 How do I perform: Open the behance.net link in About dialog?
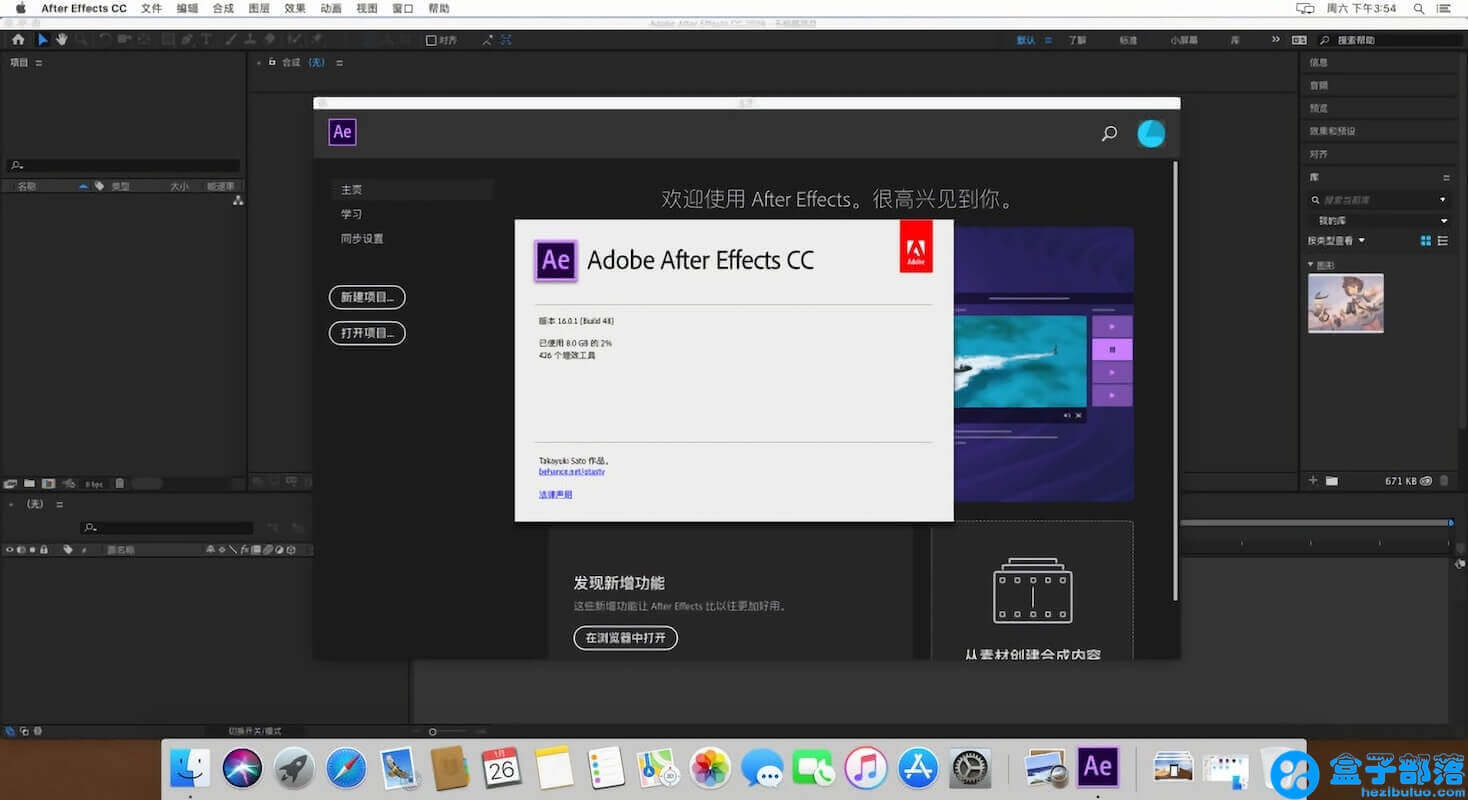[x=572, y=471]
